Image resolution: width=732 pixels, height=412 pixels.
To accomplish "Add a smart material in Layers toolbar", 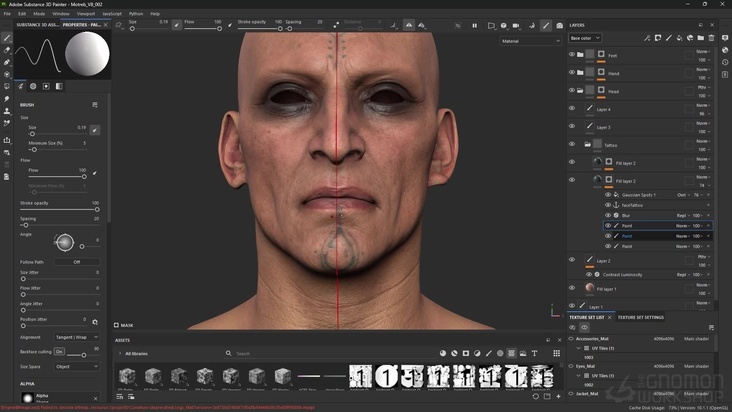I will 690,38.
